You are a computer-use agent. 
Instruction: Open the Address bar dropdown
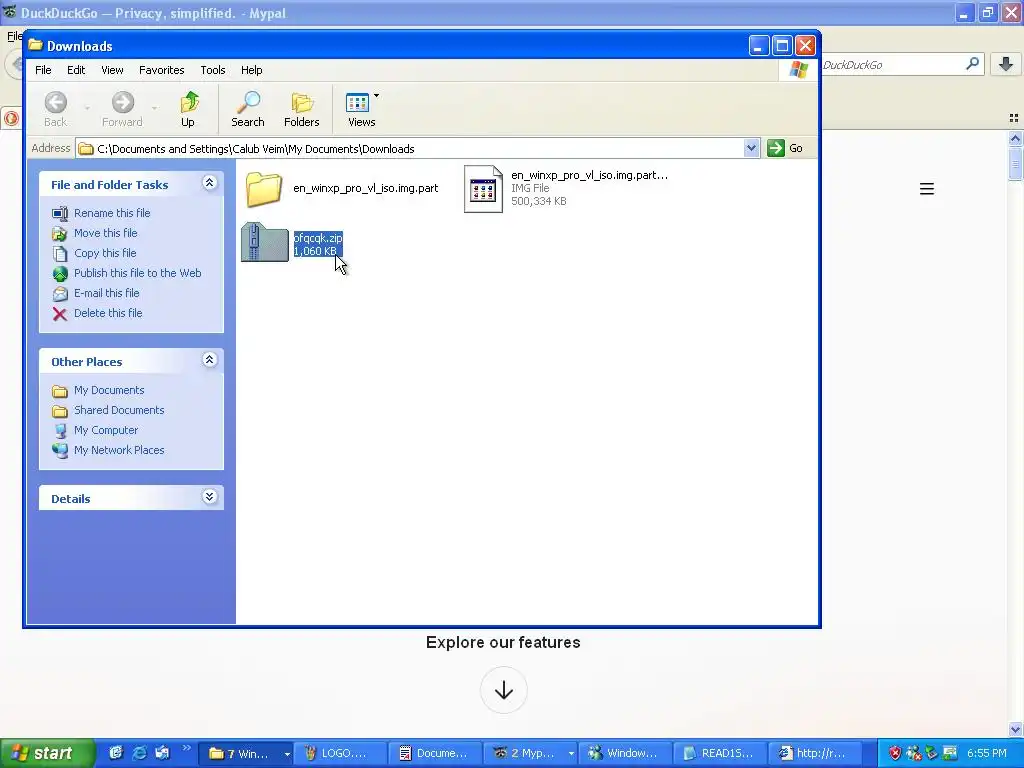751,148
